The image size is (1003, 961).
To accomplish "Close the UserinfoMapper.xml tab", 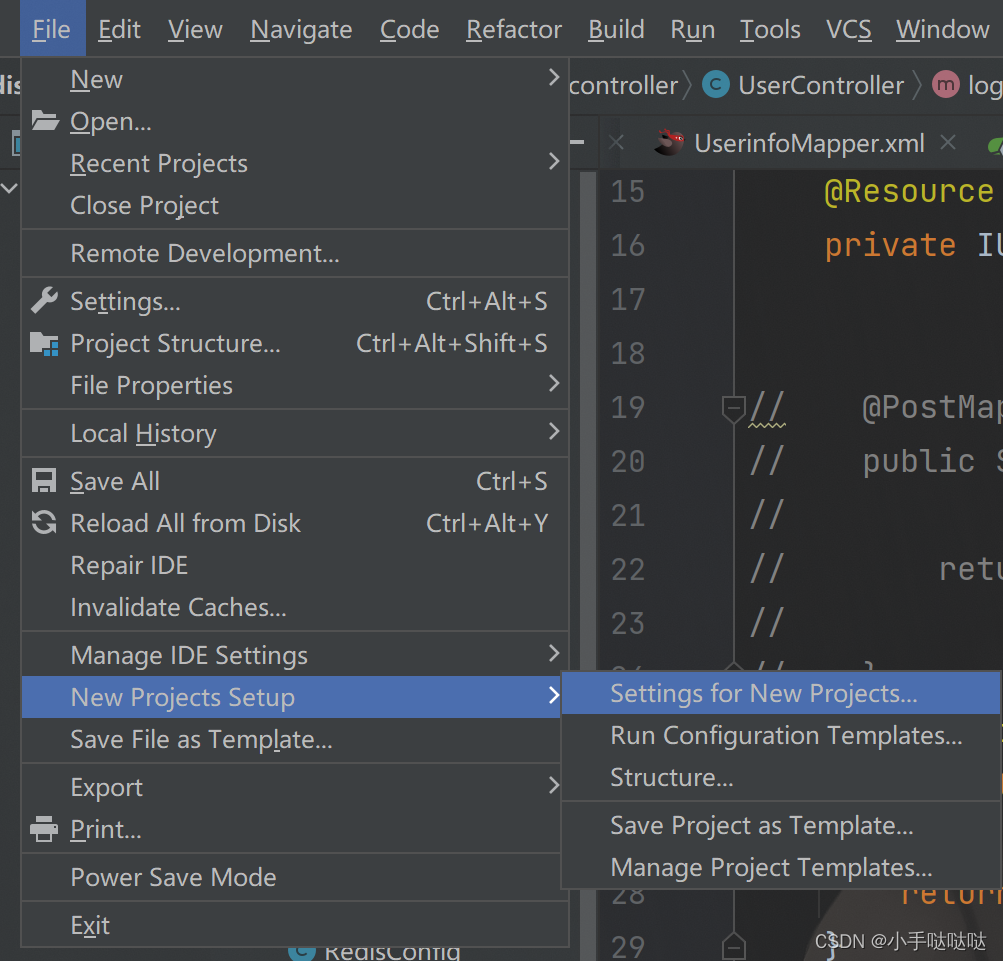I will [x=948, y=142].
